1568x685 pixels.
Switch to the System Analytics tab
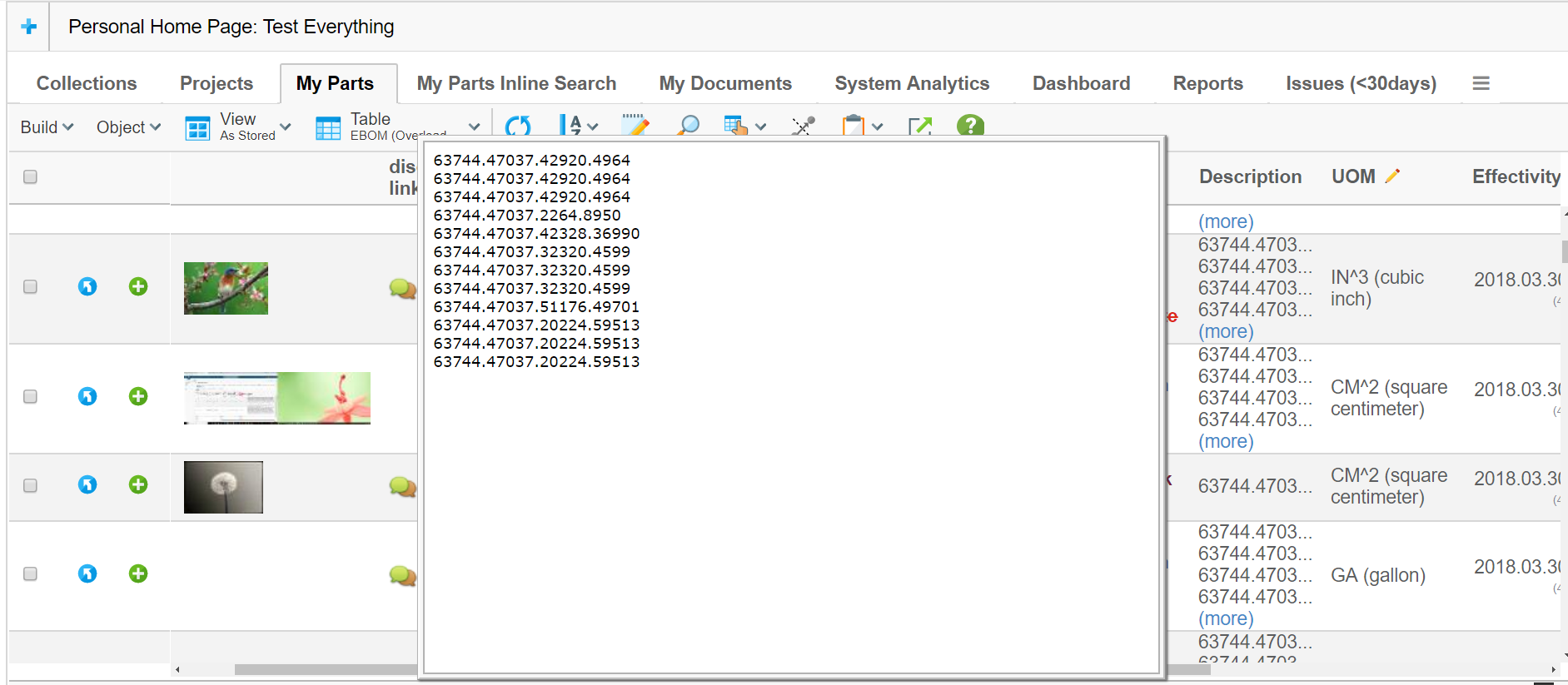pos(911,83)
